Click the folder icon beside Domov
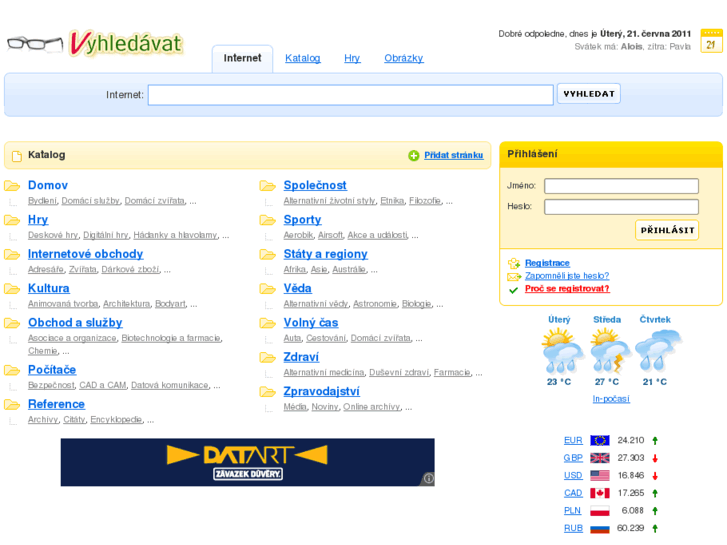This screenshot has height=545, width=727. (12, 186)
